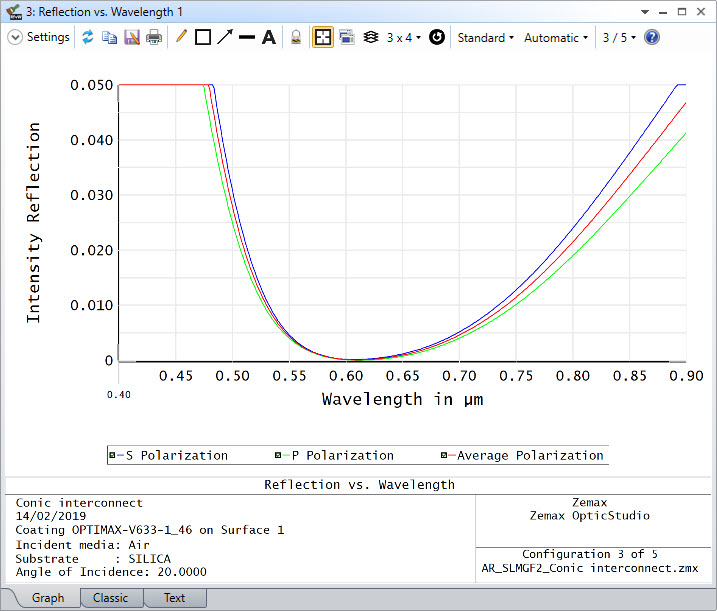Toggle the active overlay crosshair icon
Image resolution: width=717 pixels, height=611 pixels.
tap(323, 37)
